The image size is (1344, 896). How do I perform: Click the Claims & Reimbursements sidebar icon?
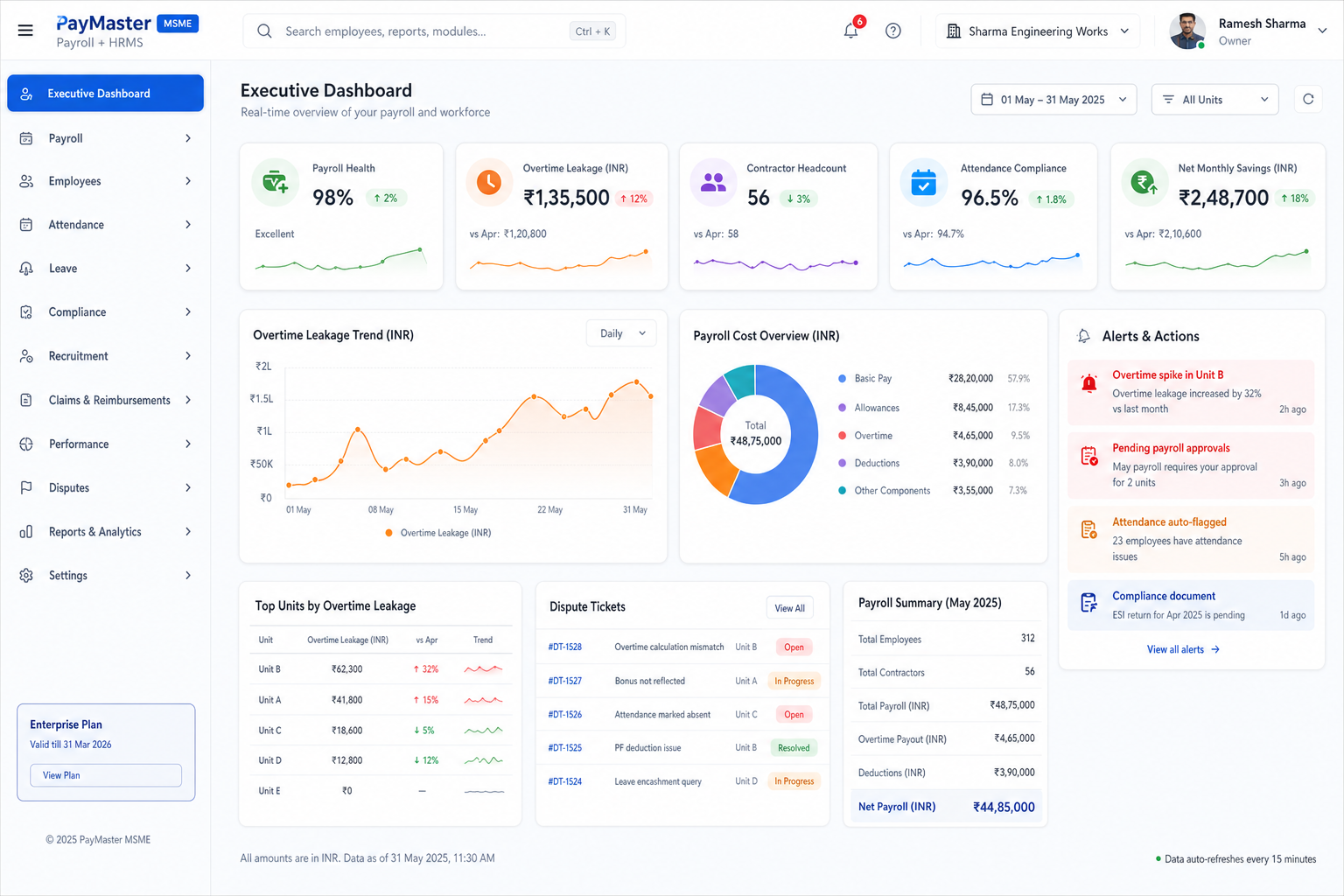26,400
